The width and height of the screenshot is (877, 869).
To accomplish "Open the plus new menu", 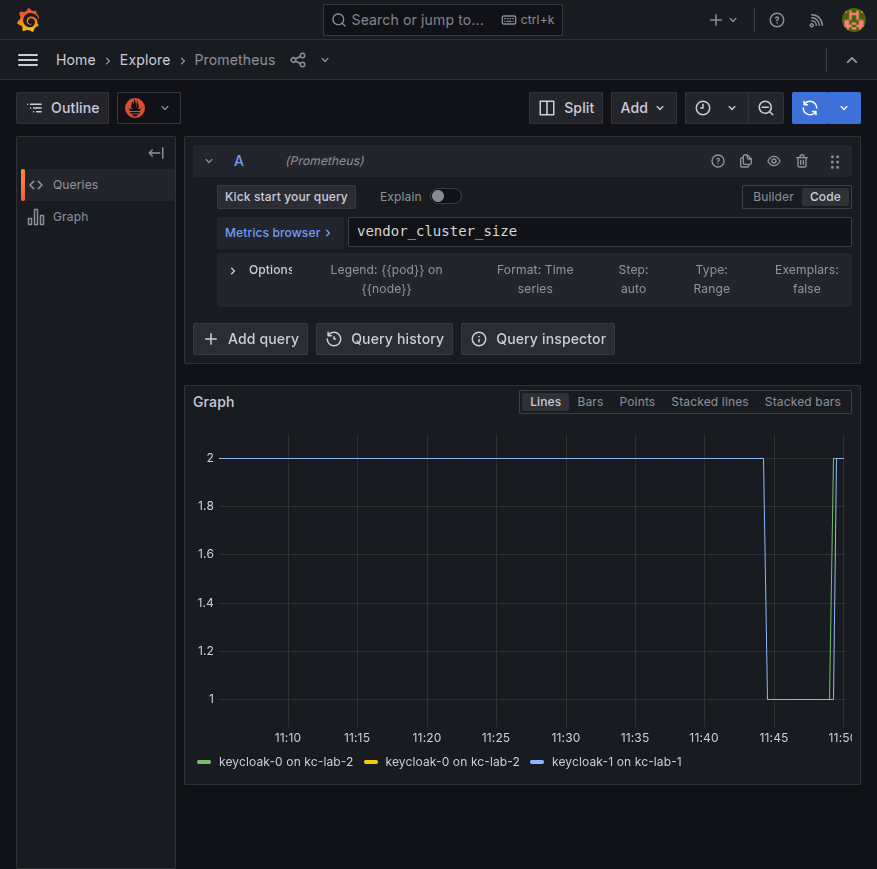I will click(x=723, y=20).
